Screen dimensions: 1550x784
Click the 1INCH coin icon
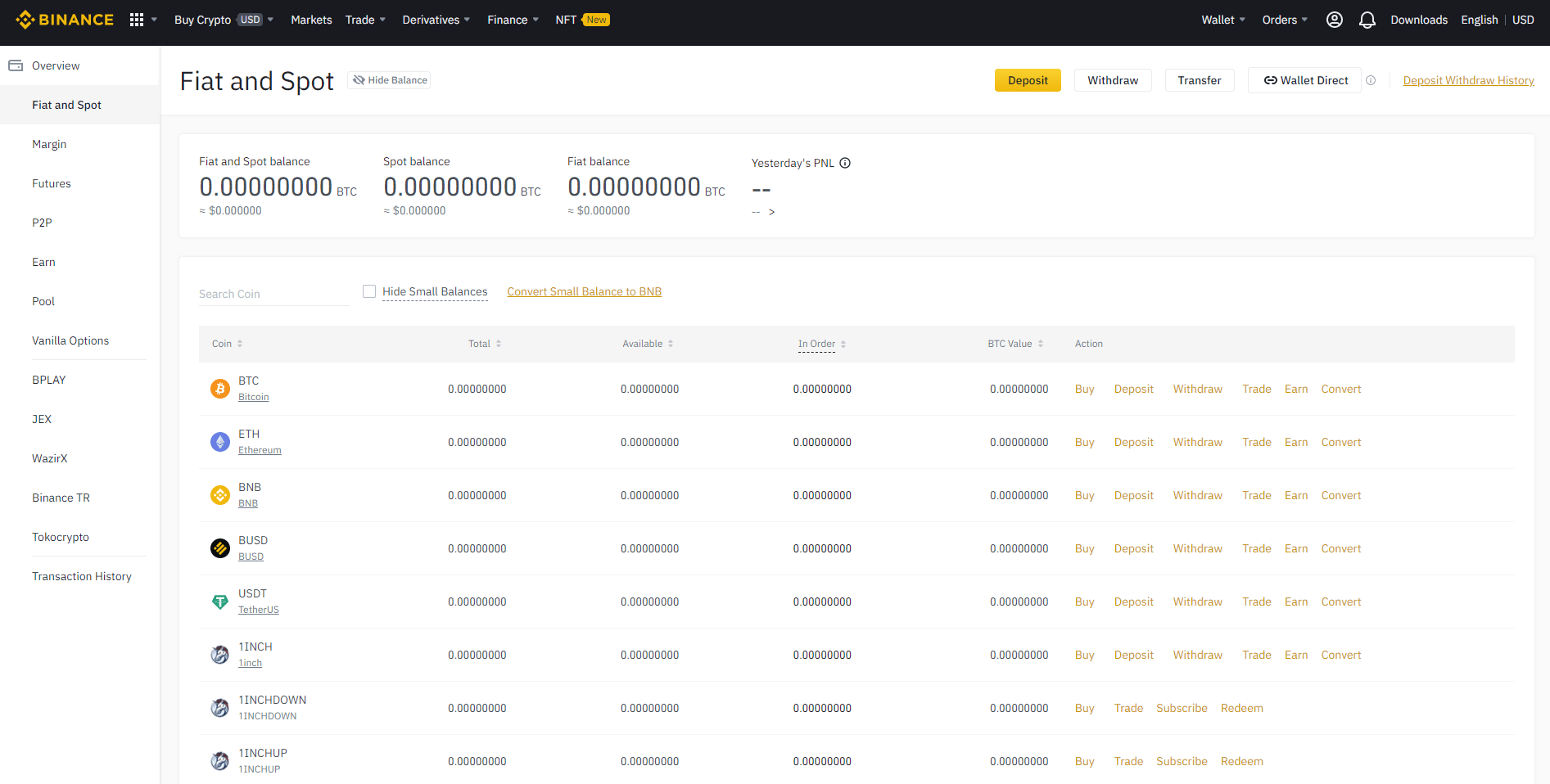coord(220,655)
